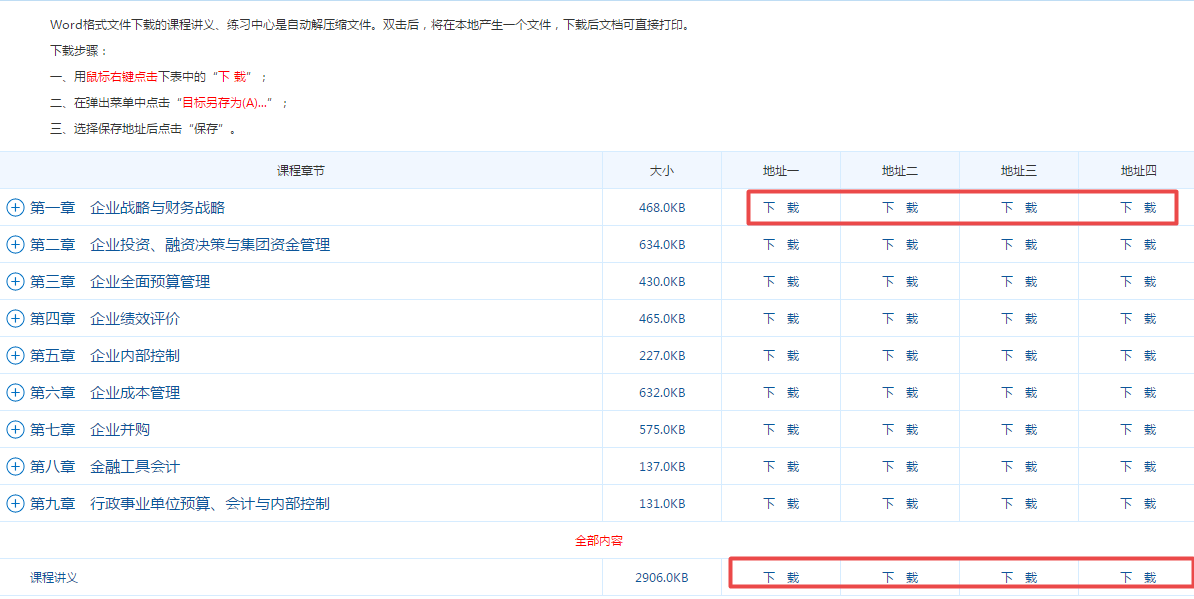Viewport: 1194px width, 599px height.
Task: Download 第五章 企业内部控制 from 地址一
Action: (781, 356)
